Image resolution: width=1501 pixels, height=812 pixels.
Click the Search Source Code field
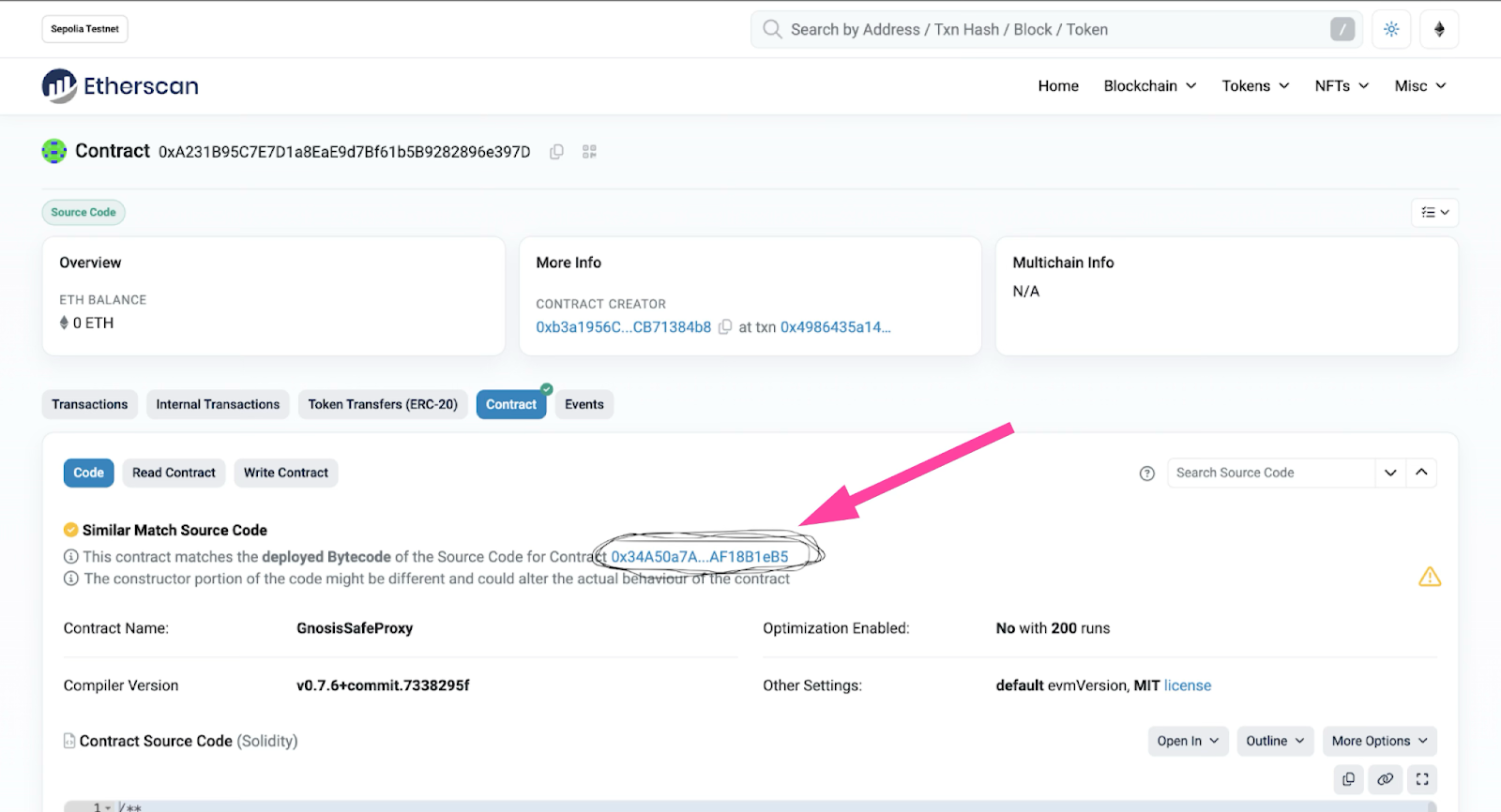coord(1269,473)
